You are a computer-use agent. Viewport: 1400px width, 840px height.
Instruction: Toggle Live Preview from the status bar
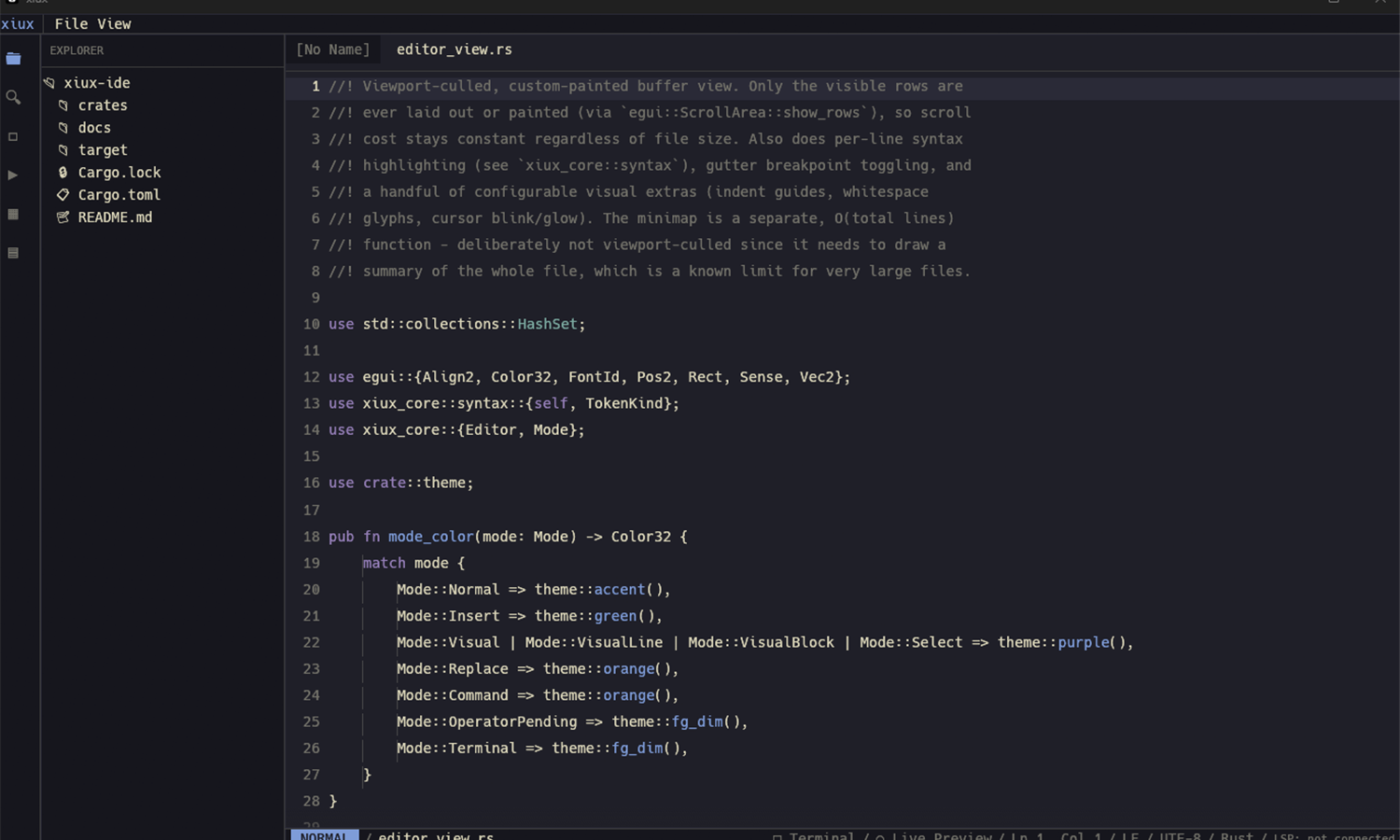click(x=933, y=835)
